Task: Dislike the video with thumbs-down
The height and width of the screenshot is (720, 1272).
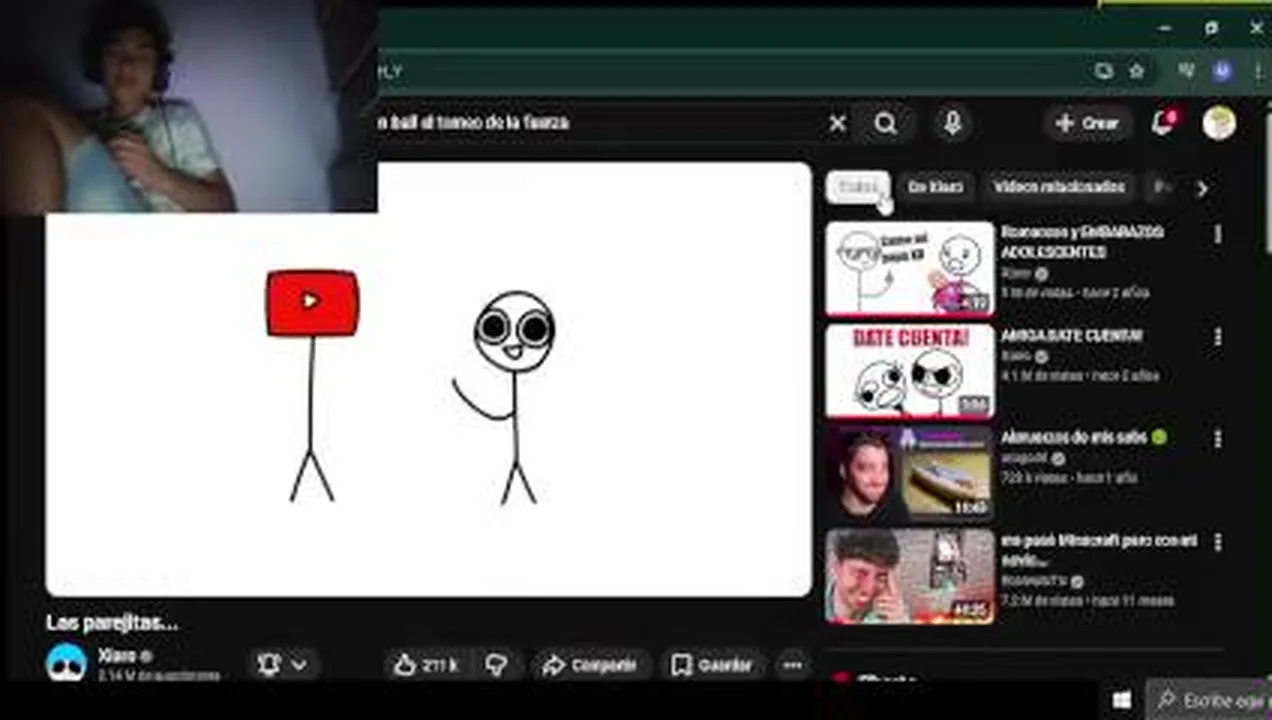Action: pyautogui.click(x=496, y=665)
